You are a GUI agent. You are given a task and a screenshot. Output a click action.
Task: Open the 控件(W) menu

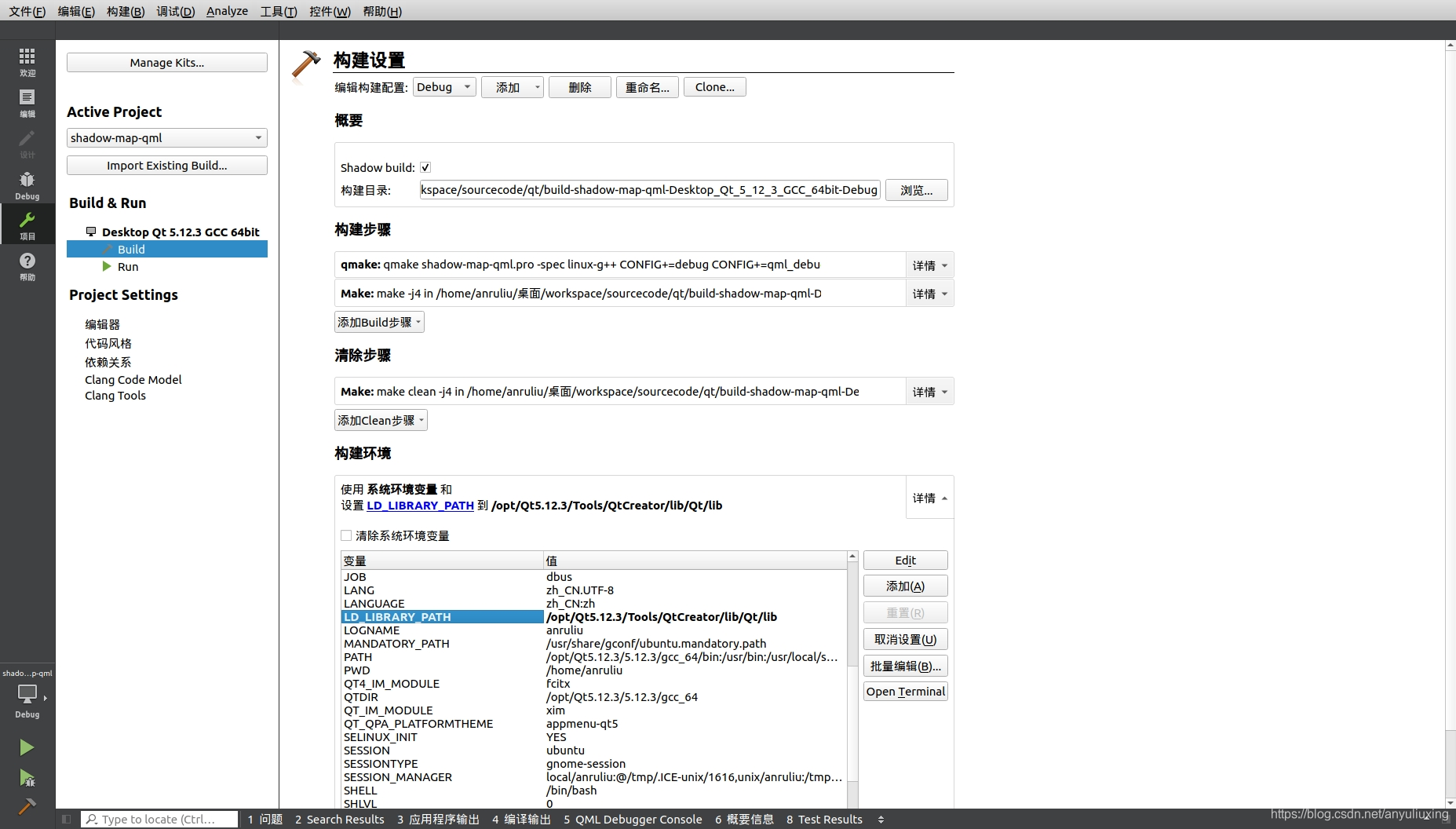coord(330,11)
